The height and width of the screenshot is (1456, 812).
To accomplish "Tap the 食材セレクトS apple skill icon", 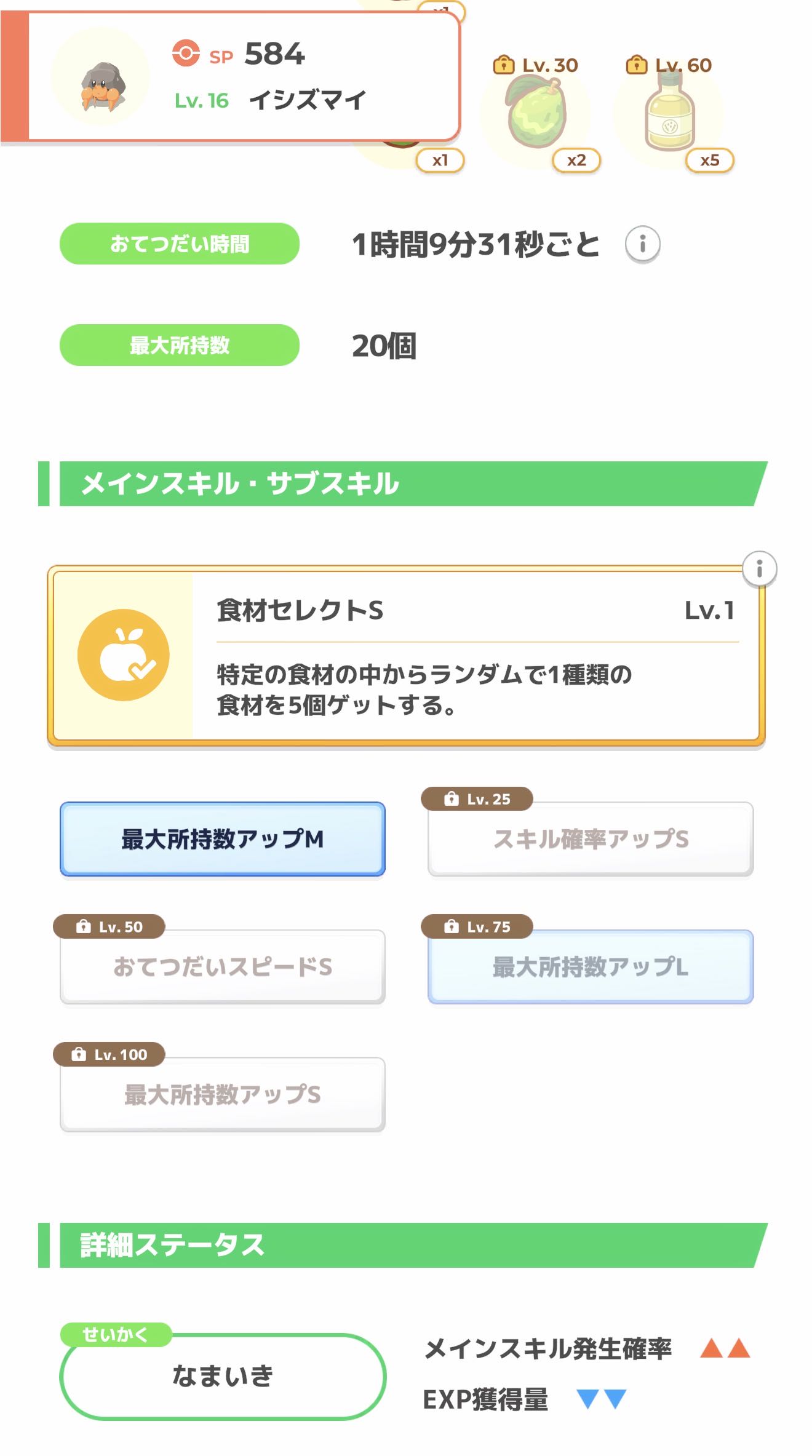I will [x=124, y=655].
